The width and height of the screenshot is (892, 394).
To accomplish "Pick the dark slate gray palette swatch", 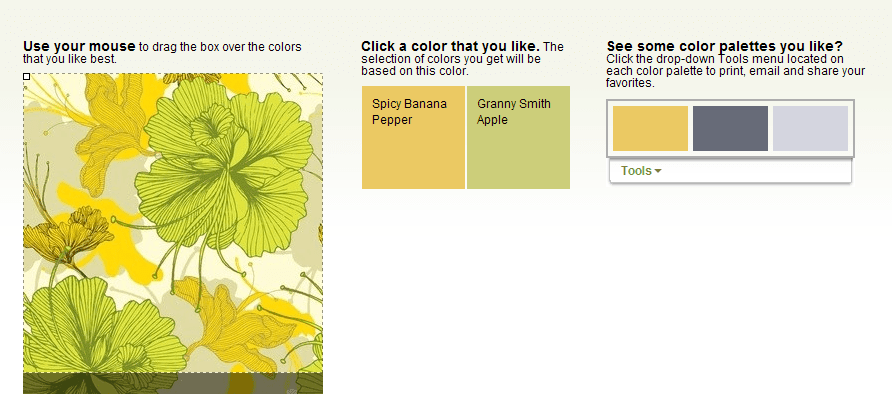I will click(x=730, y=128).
